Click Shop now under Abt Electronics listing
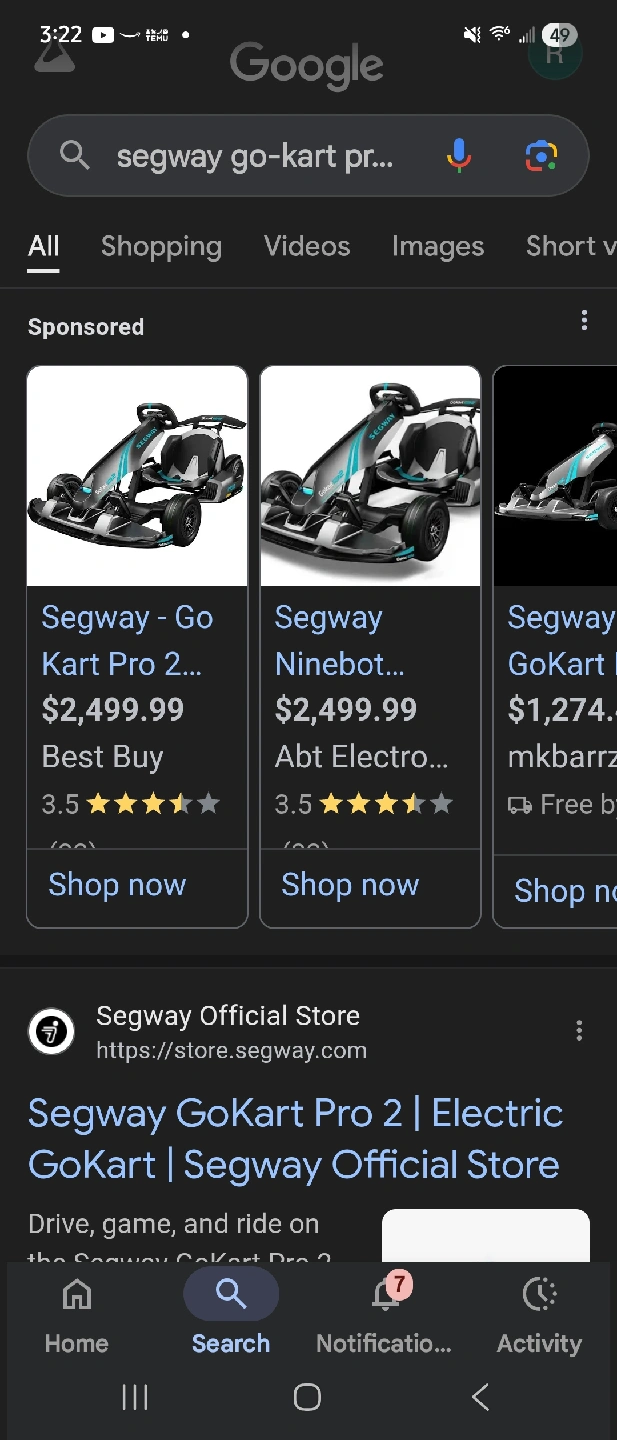 click(350, 885)
